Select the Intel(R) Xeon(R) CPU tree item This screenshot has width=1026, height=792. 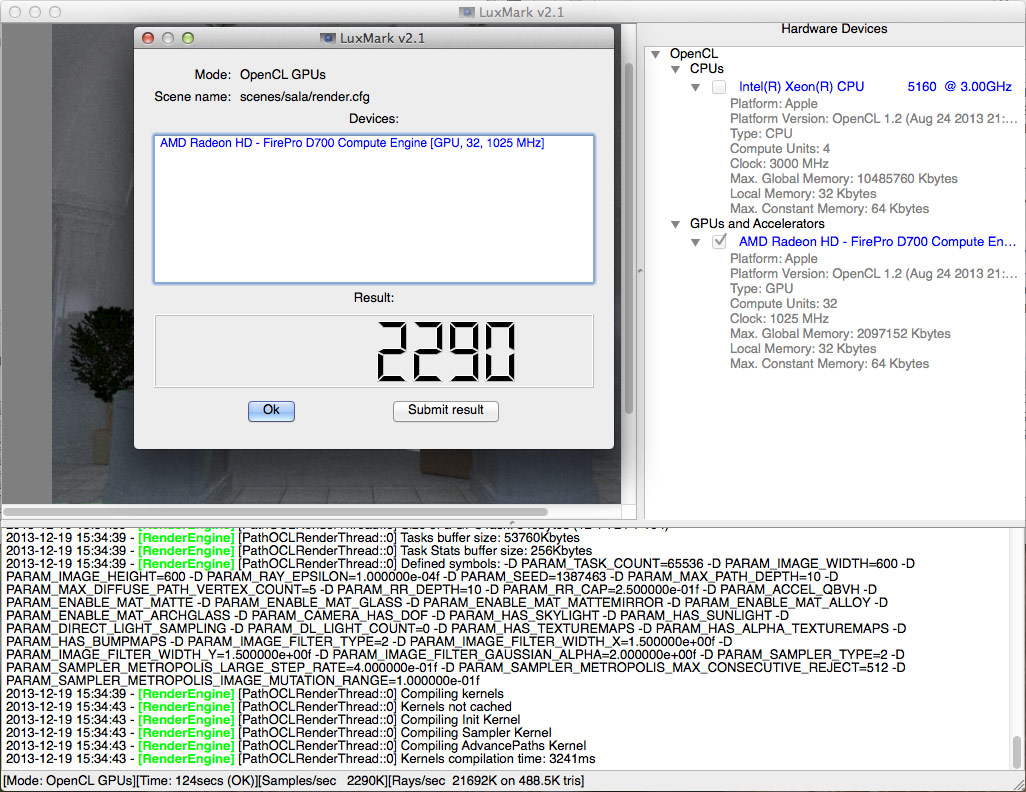[x=875, y=86]
